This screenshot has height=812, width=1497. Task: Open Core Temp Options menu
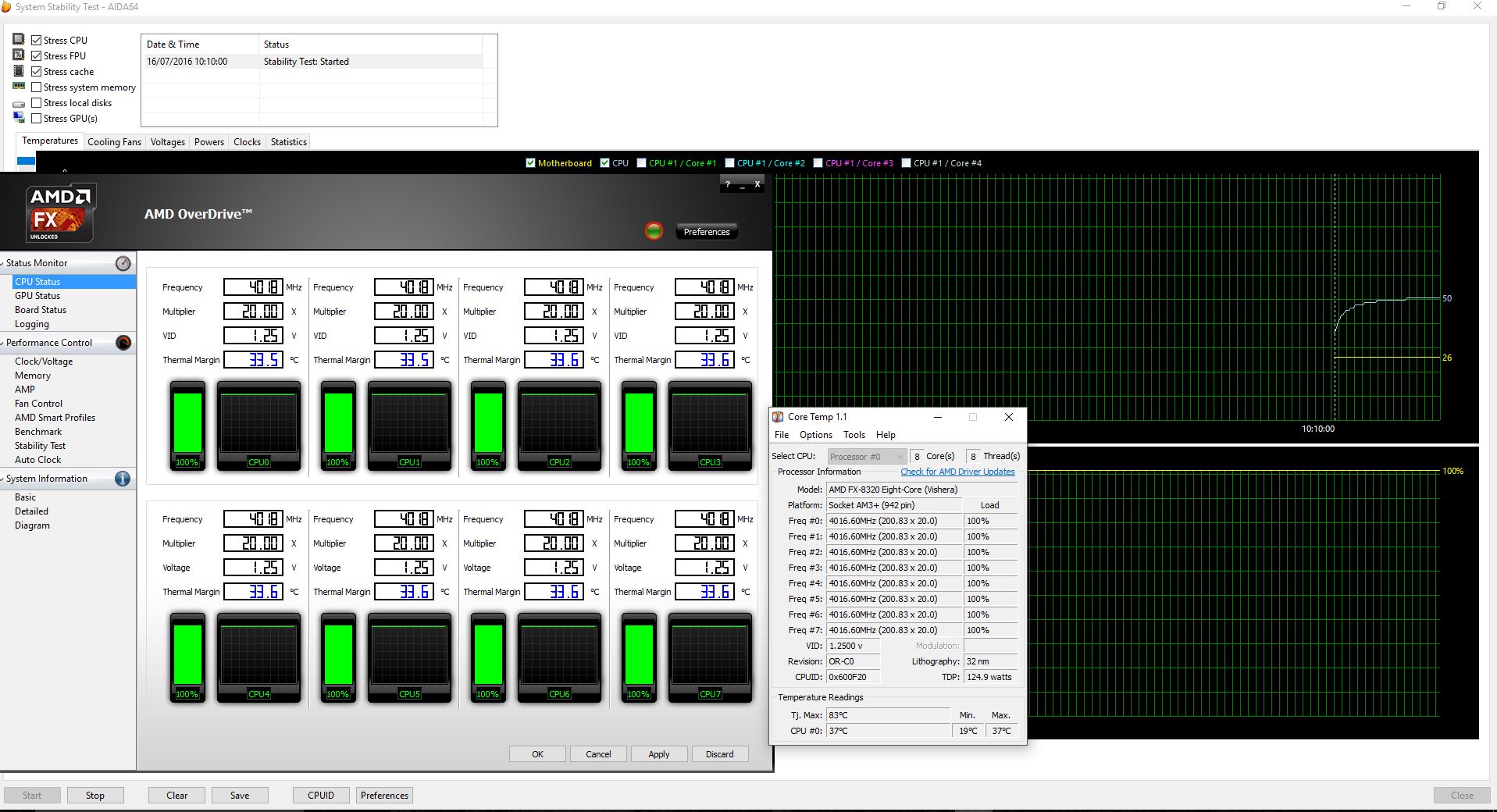pos(815,435)
